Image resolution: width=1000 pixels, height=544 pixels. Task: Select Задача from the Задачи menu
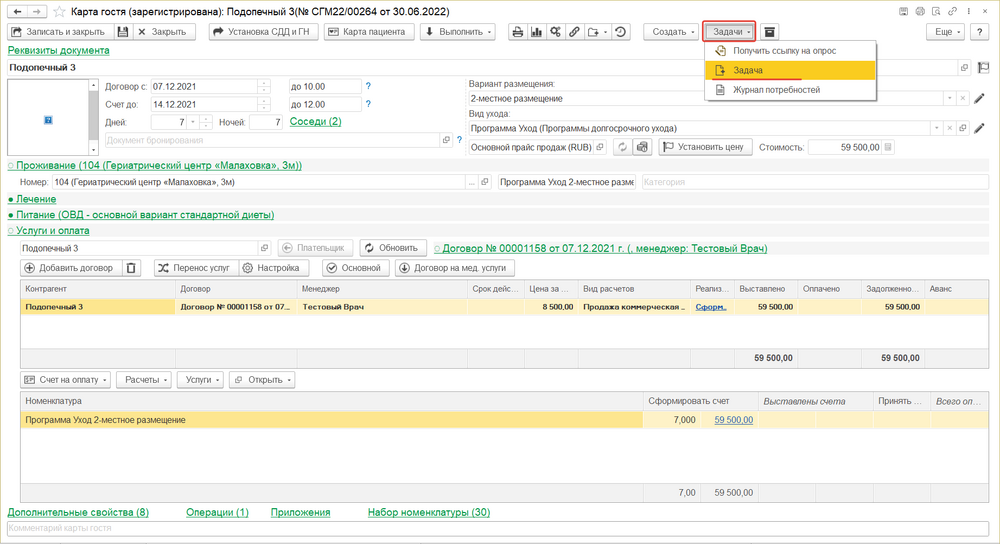(748, 70)
